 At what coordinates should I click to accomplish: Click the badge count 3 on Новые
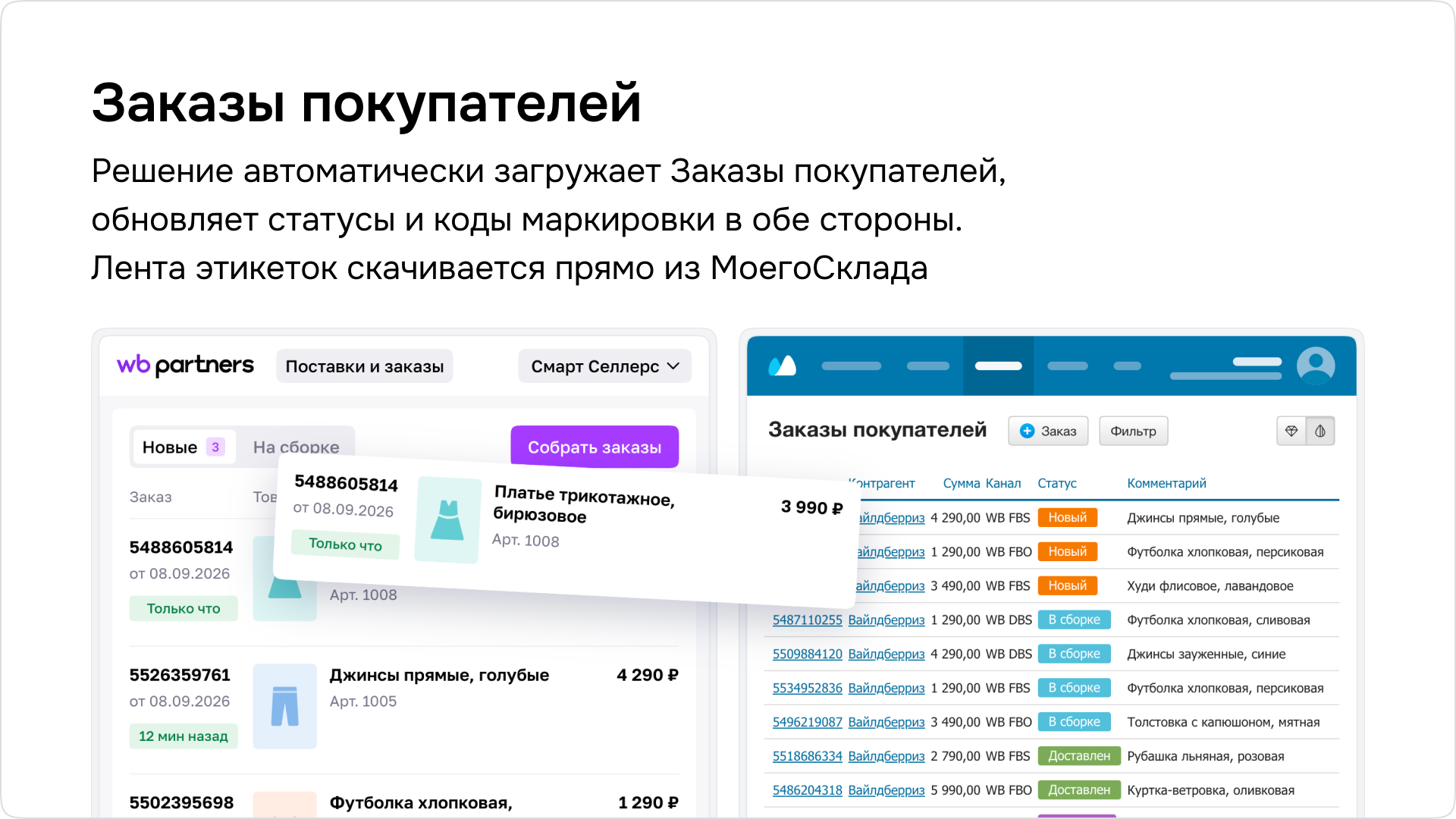tap(215, 447)
